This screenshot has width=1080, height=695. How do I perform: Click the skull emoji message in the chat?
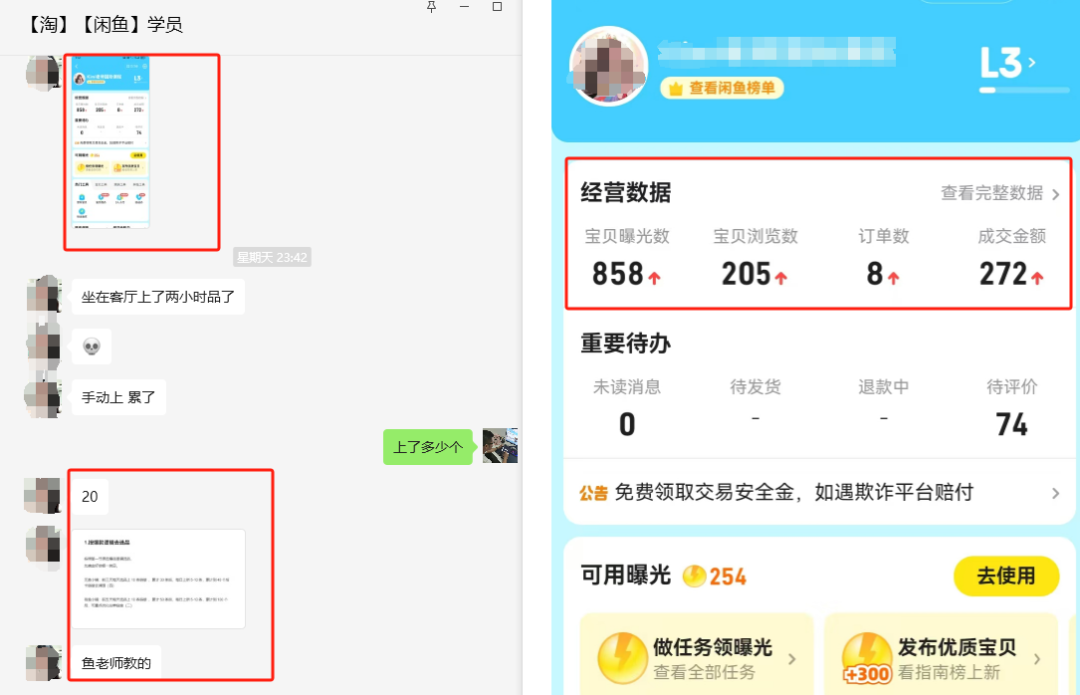[x=91, y=346]
